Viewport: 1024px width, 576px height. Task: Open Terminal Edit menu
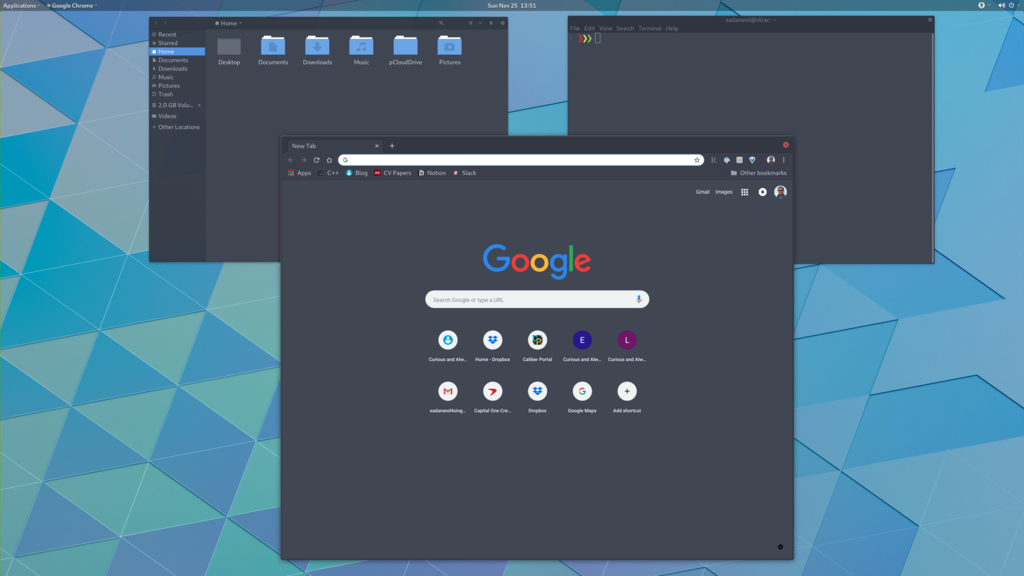click(x=590, y=29)
